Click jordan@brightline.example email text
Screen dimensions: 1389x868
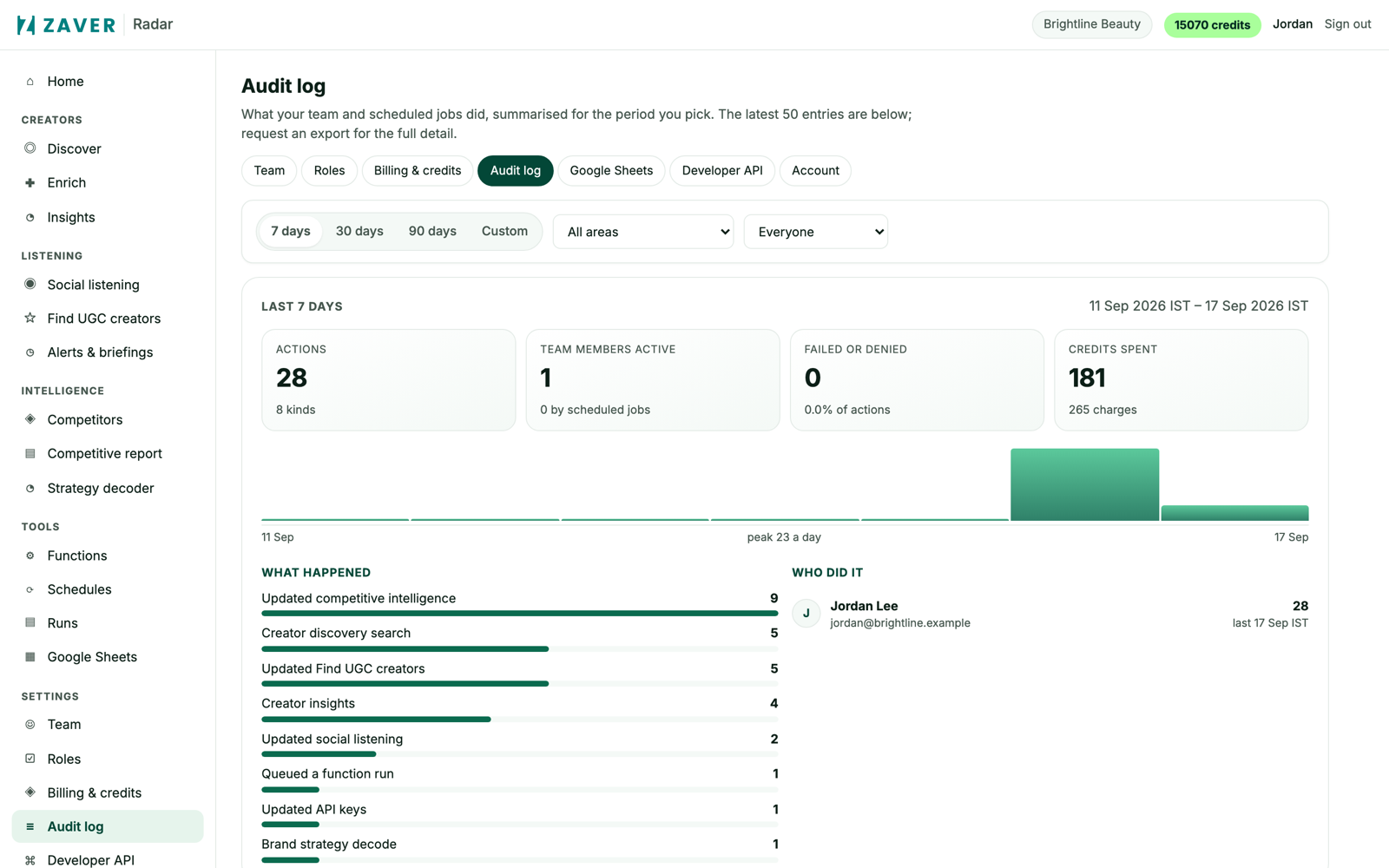coord(900,623)
